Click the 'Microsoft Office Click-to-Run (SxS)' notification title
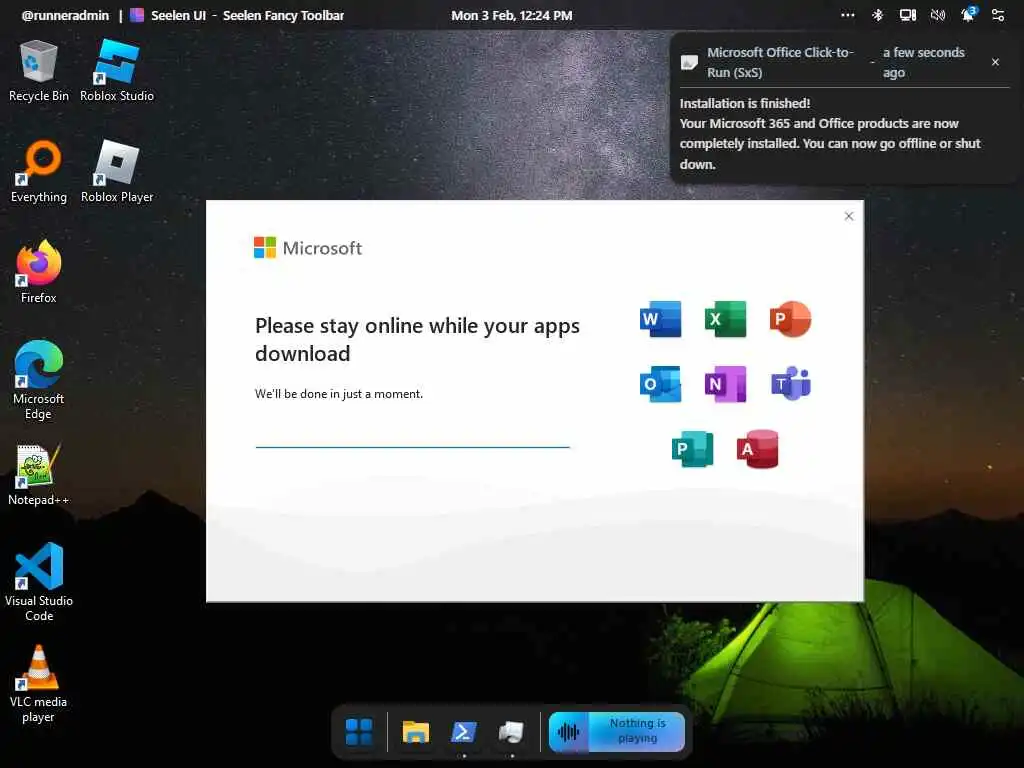Viewport: 1024px width, 768px height. (780, 62)
